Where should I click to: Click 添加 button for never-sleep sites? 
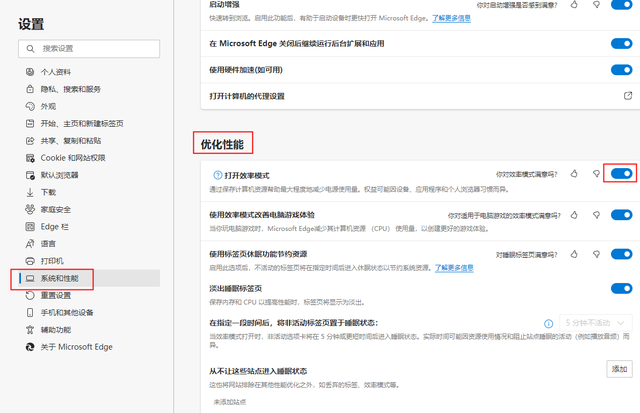(619, 369)
